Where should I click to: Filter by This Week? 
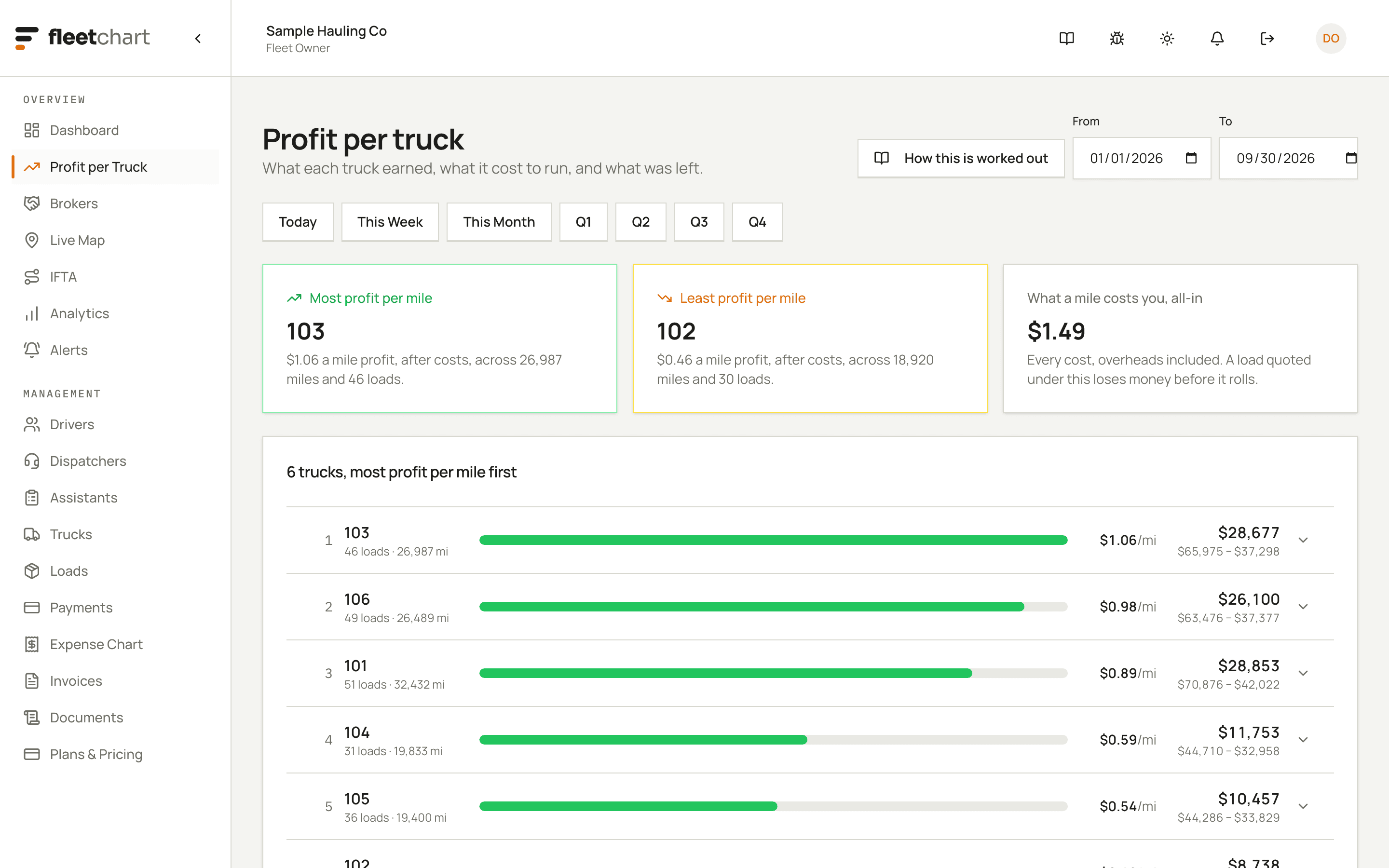(x=390, y=222)
